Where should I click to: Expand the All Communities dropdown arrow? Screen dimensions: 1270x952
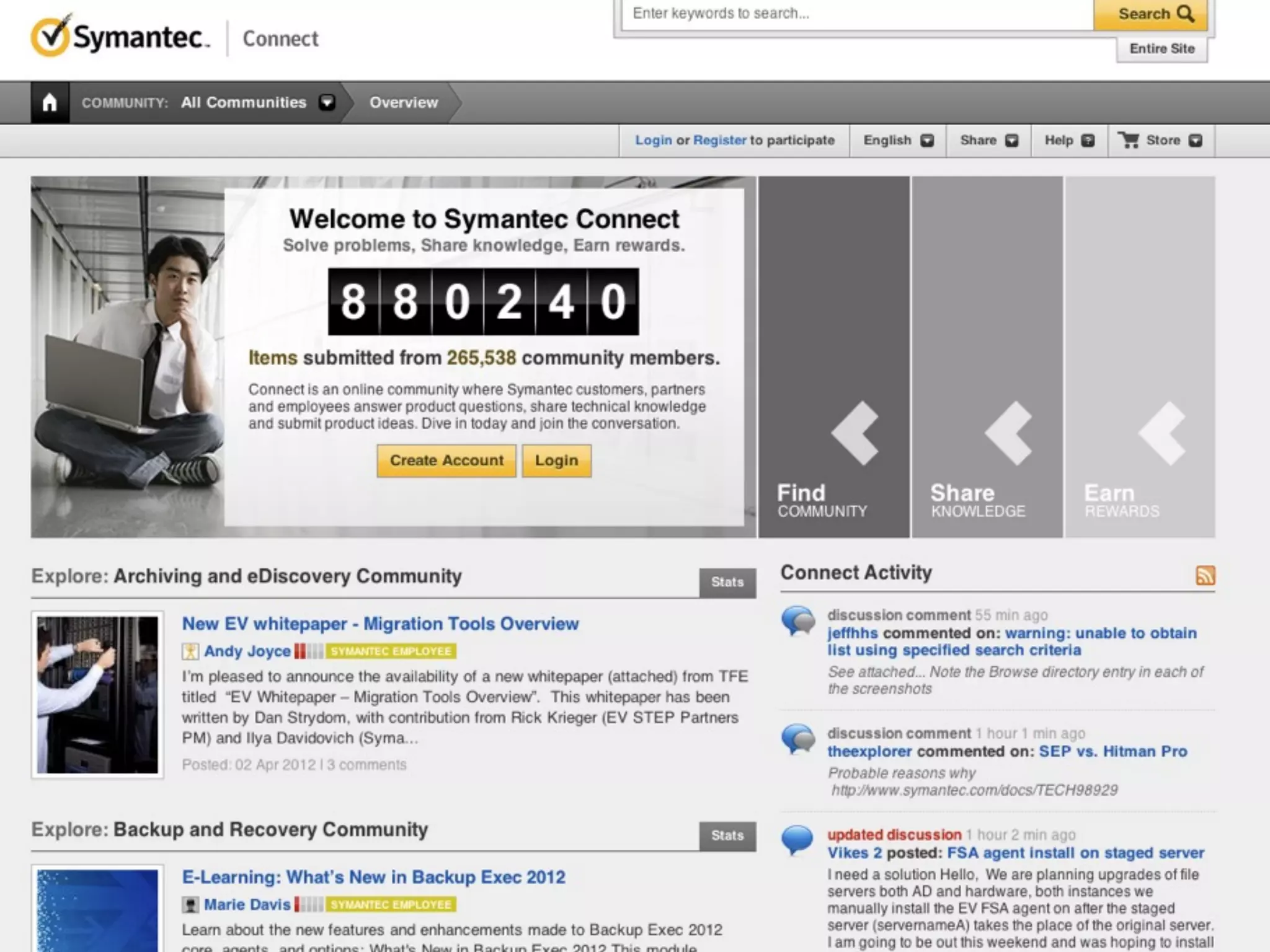(327, 102)
